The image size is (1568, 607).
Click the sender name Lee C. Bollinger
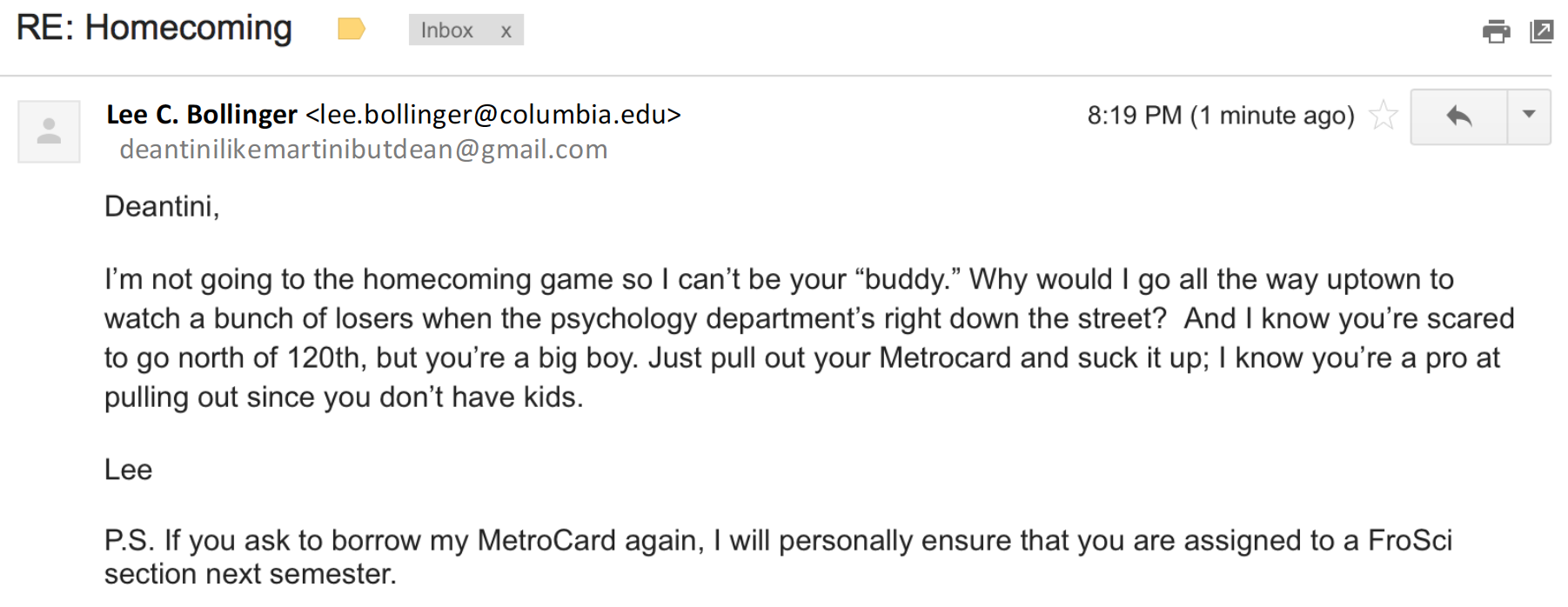point(202,114)
